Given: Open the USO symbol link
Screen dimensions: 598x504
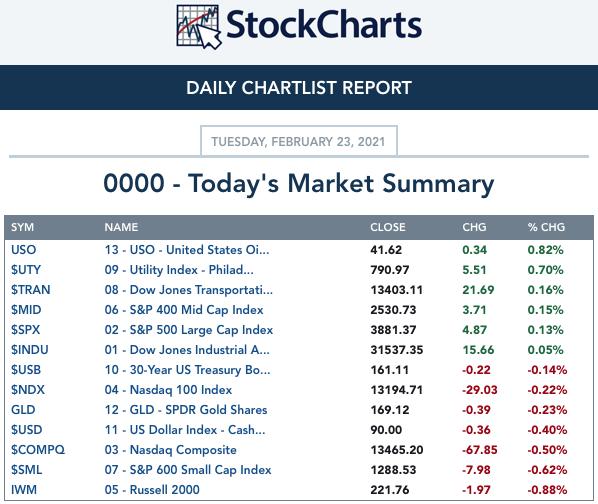Looking at the screenshot, I should click(23, 250).
